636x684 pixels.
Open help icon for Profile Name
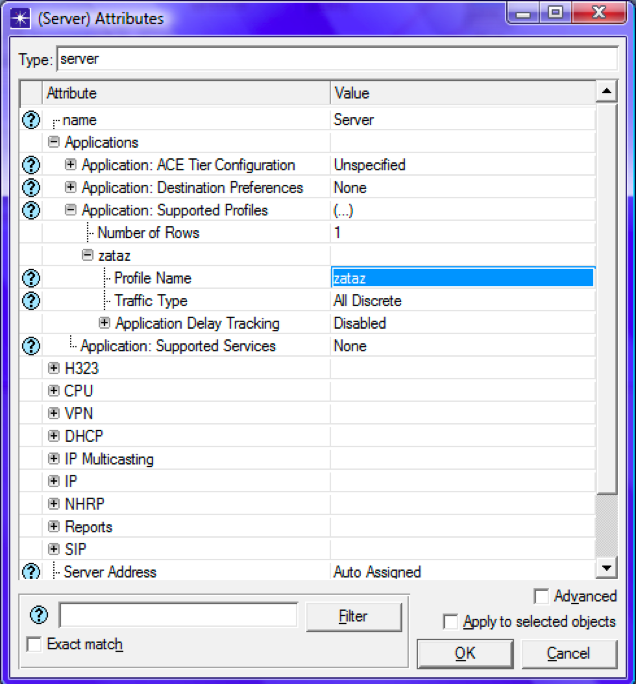[31, 278]
